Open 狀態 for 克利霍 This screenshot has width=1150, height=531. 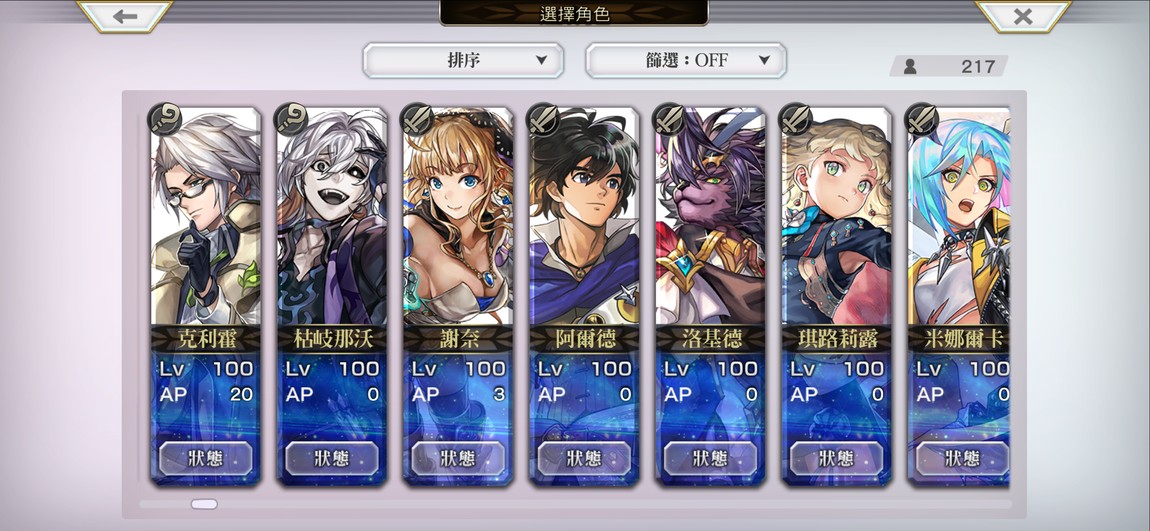(206, 458)
